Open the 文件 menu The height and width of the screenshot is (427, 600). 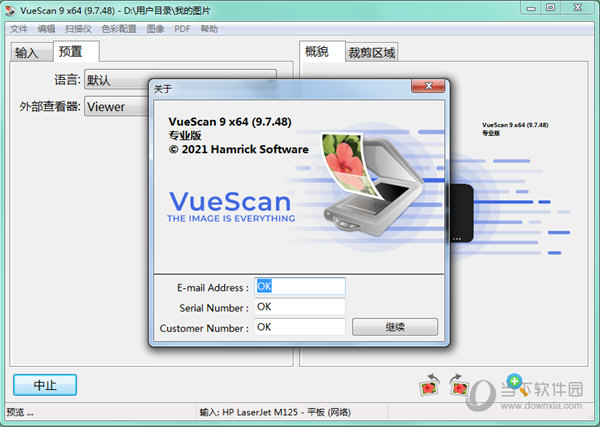(x=18, y=29)
